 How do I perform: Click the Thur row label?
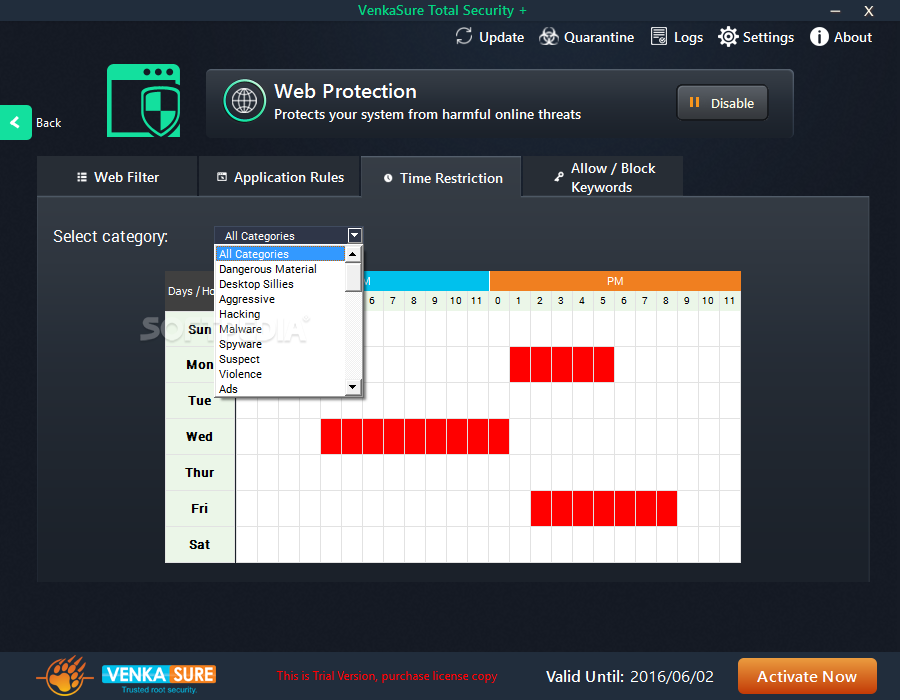(199, 472)
